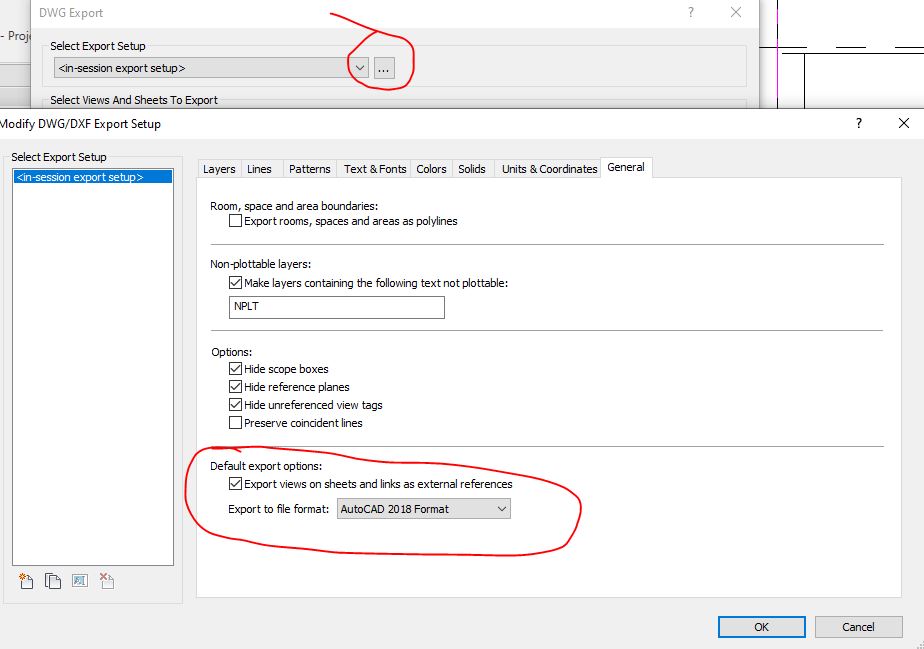Screen dimensions: 924x649
Task: Click the Default export options label
Action: [x=266, y=466]
